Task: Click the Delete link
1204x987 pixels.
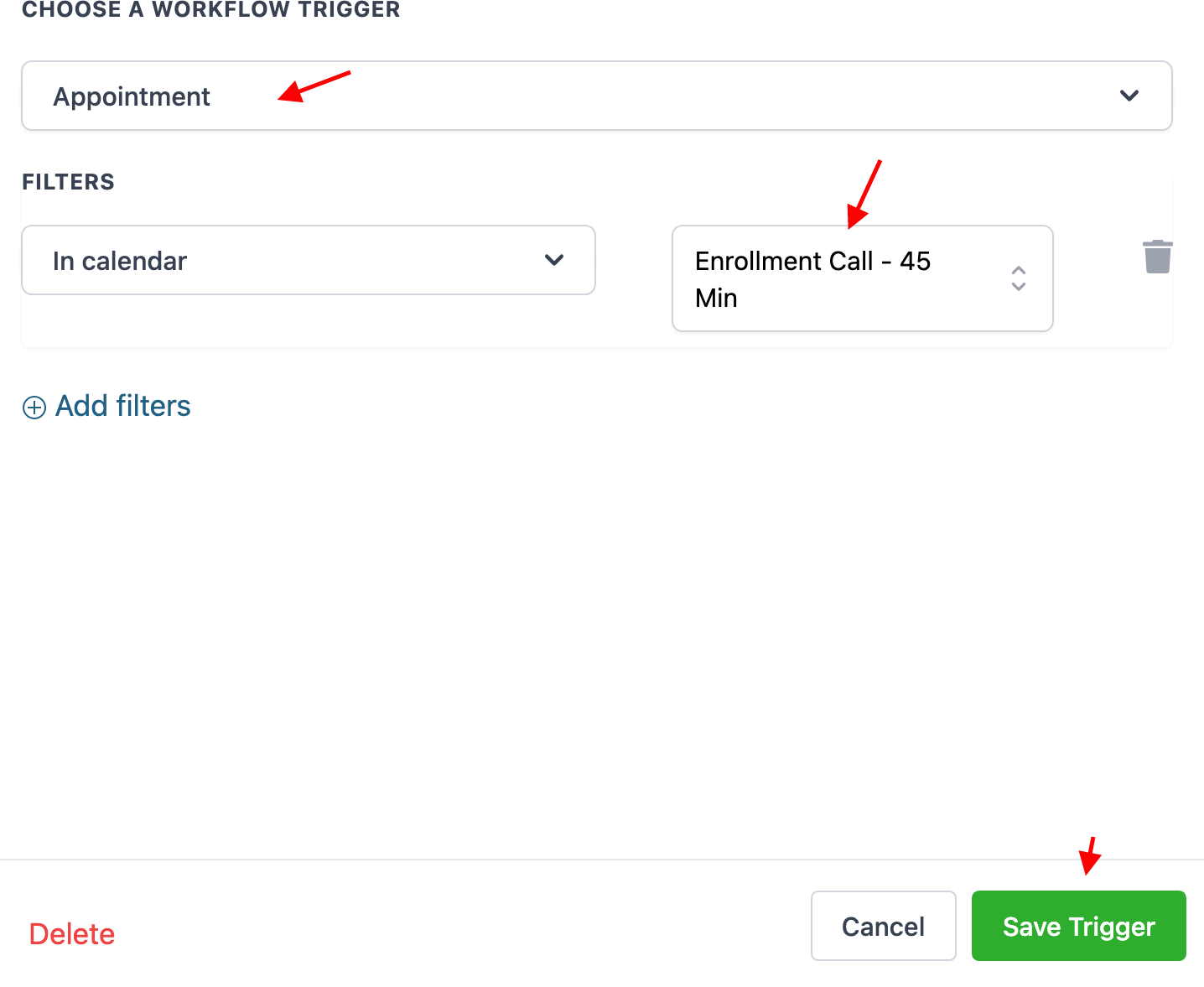Action: click(x=71, y=933)
